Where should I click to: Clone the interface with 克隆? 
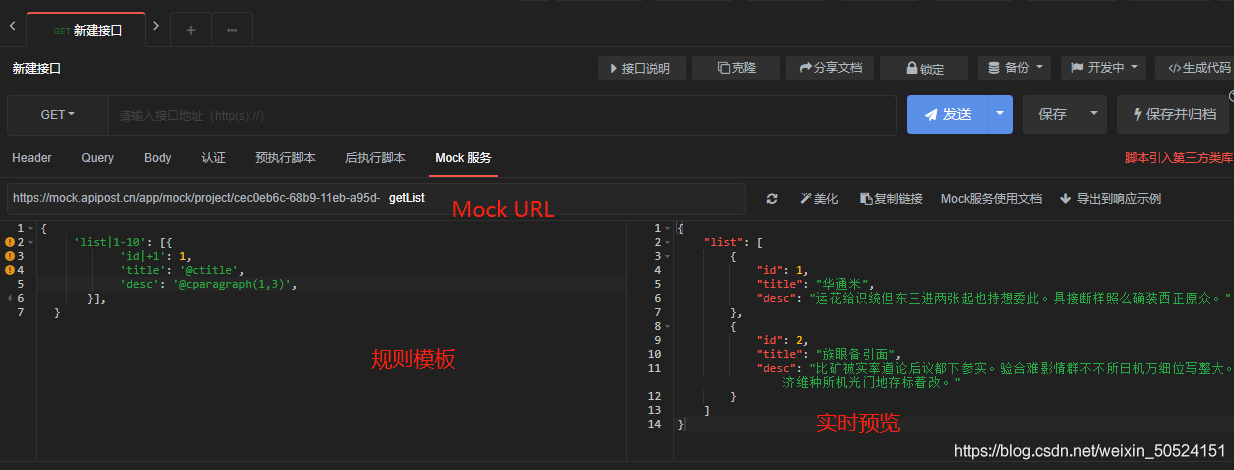(737, 68)
